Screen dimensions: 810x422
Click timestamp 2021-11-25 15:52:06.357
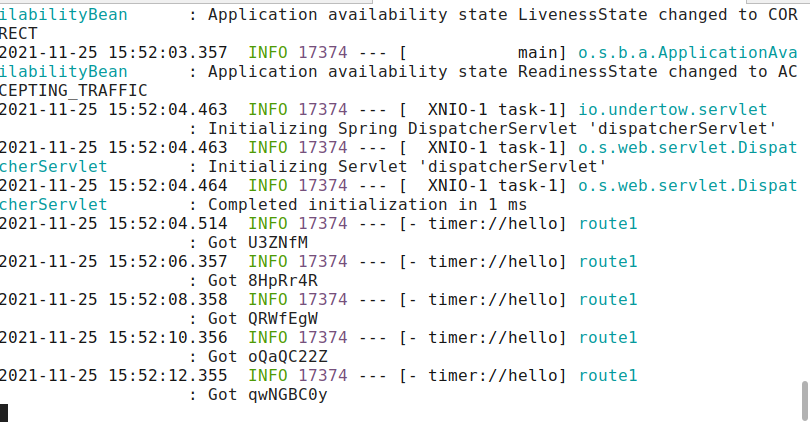pos(114,262)
